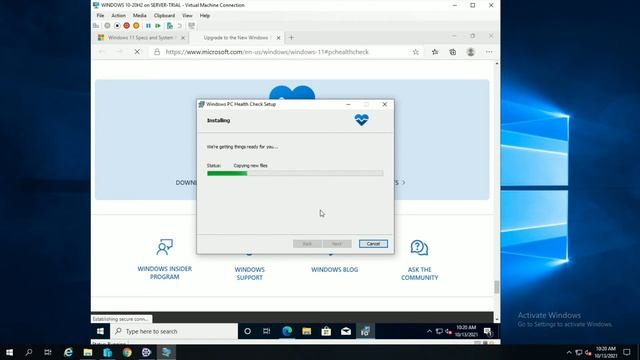The width and height of the screenshot is (640, 360).
Task: Click the Edge address bar URL
Action: 267,52
